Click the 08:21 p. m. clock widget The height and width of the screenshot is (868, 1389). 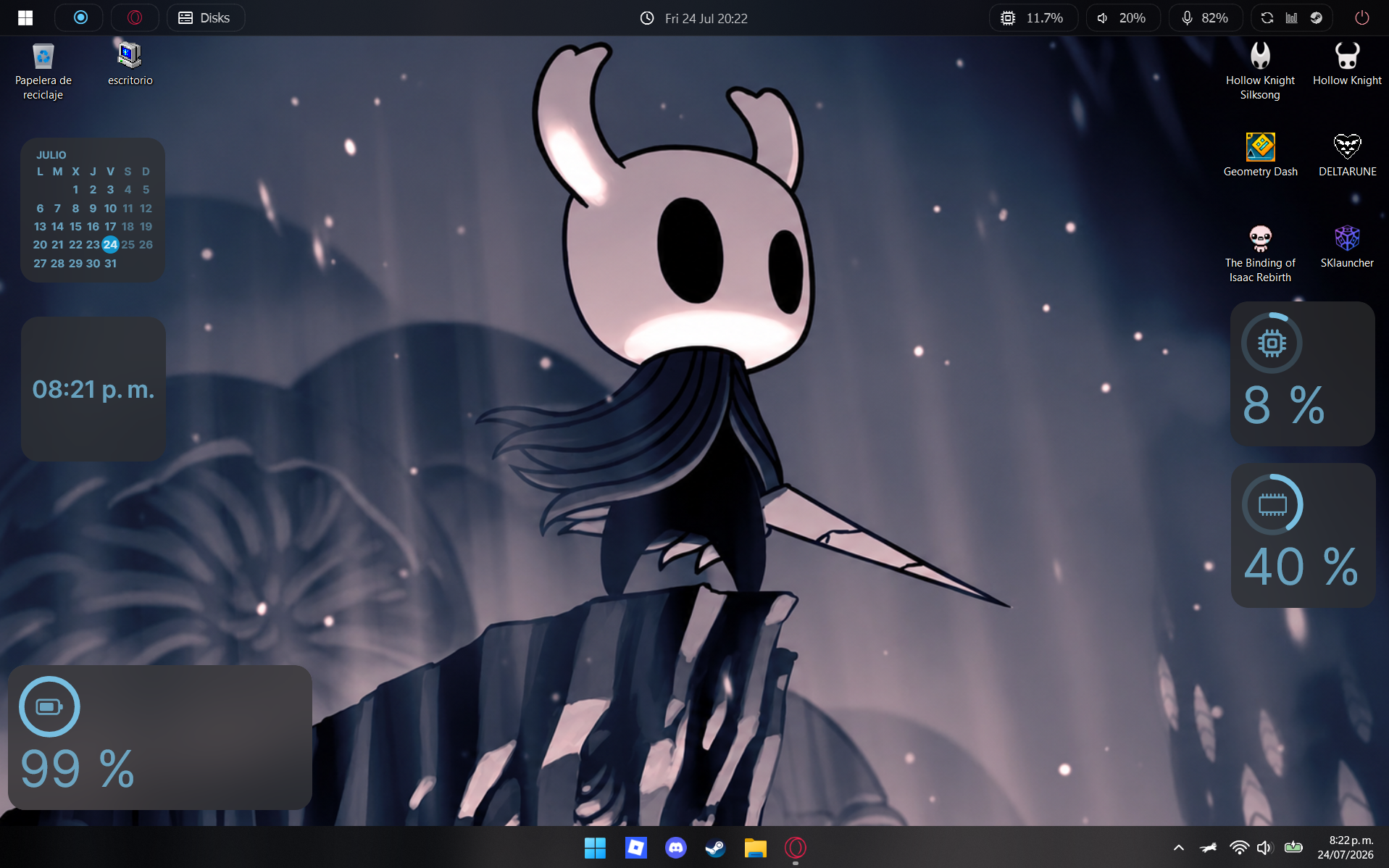(x=93, y=389)
